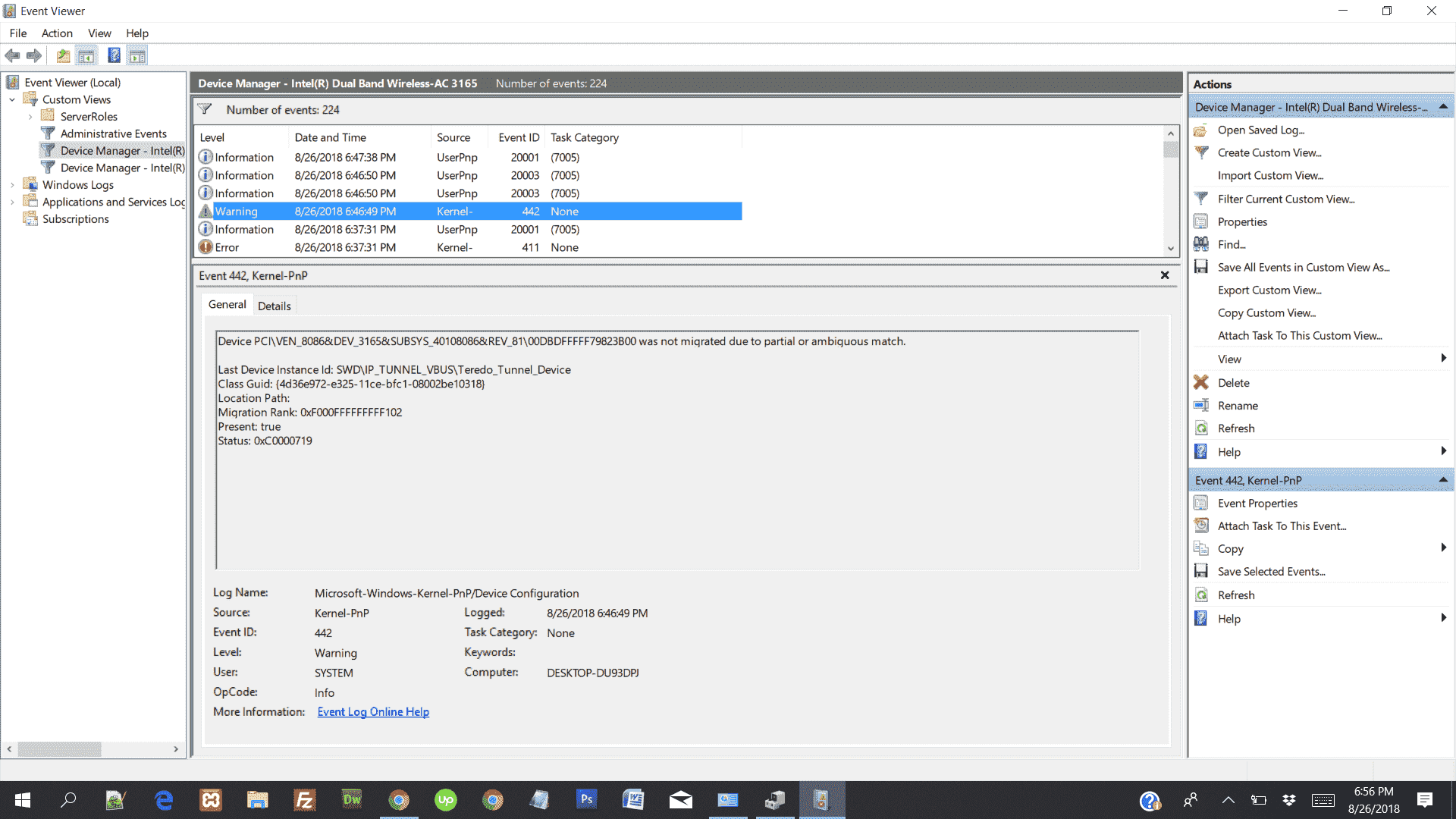Expand the View submenu arrow in Actions

[x=1443, y=359]
